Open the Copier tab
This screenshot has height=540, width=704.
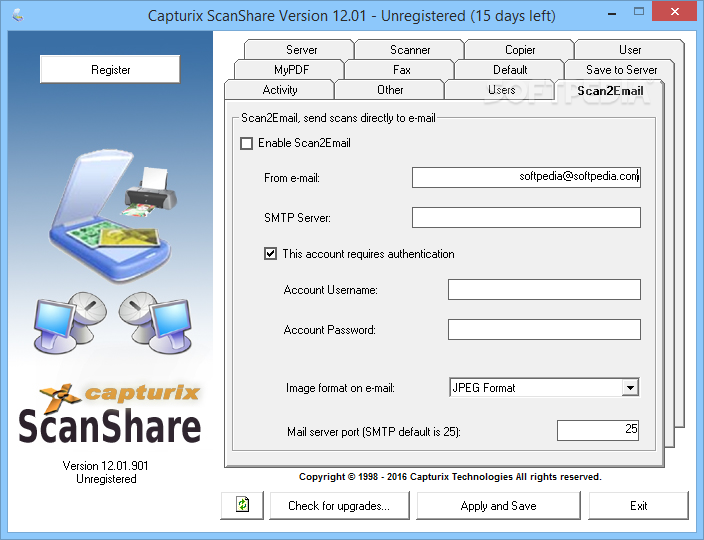[520, 49]
